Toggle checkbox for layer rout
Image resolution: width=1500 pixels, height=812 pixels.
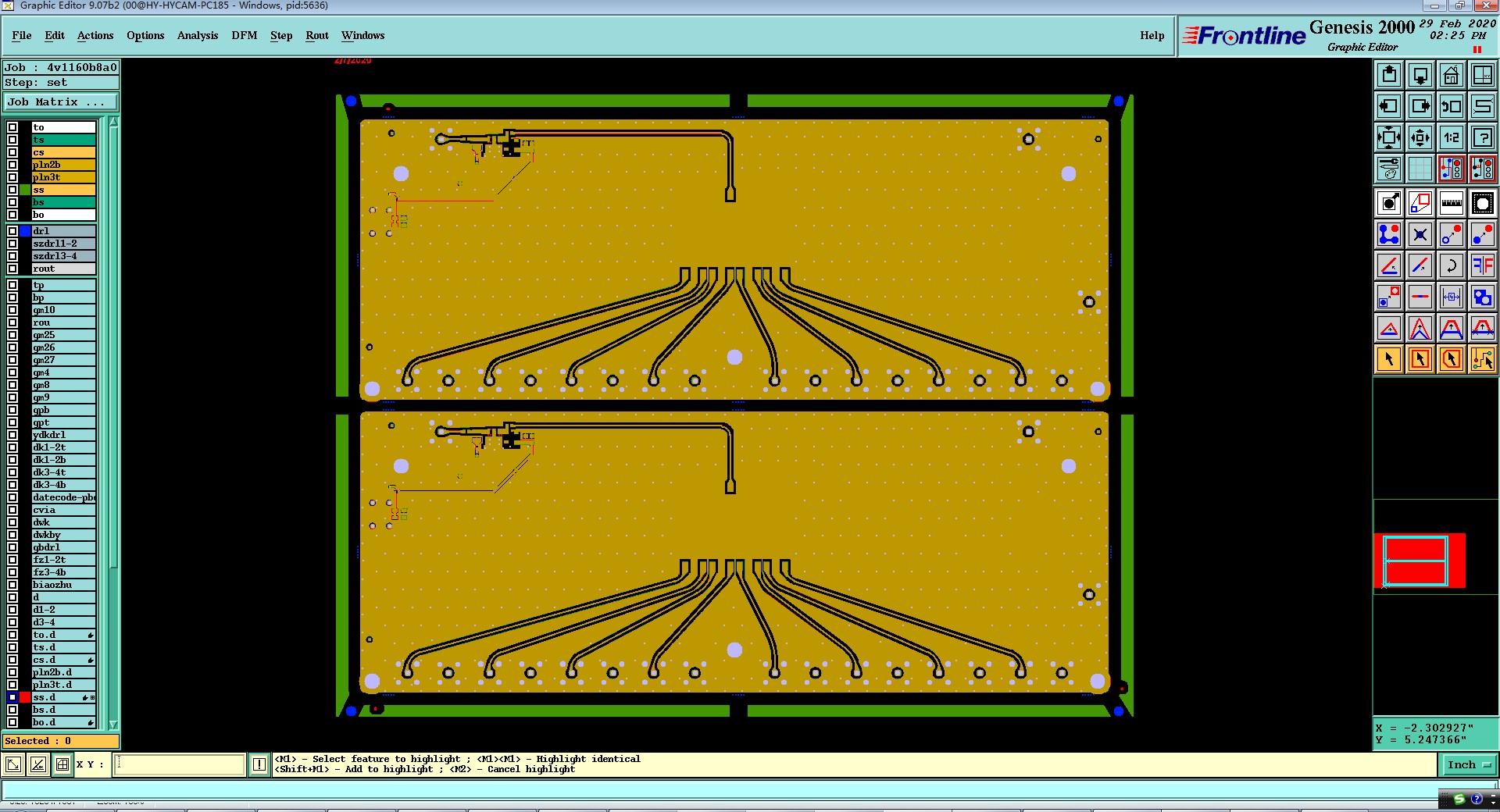coord(12,269)
